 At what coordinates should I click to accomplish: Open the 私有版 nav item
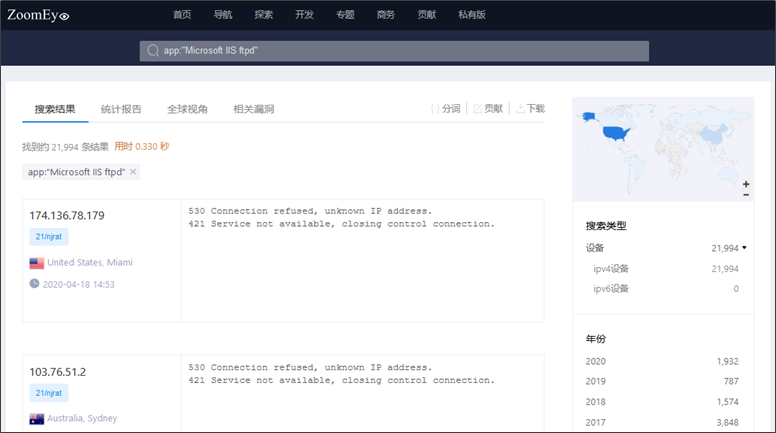[x=472, y=15]
